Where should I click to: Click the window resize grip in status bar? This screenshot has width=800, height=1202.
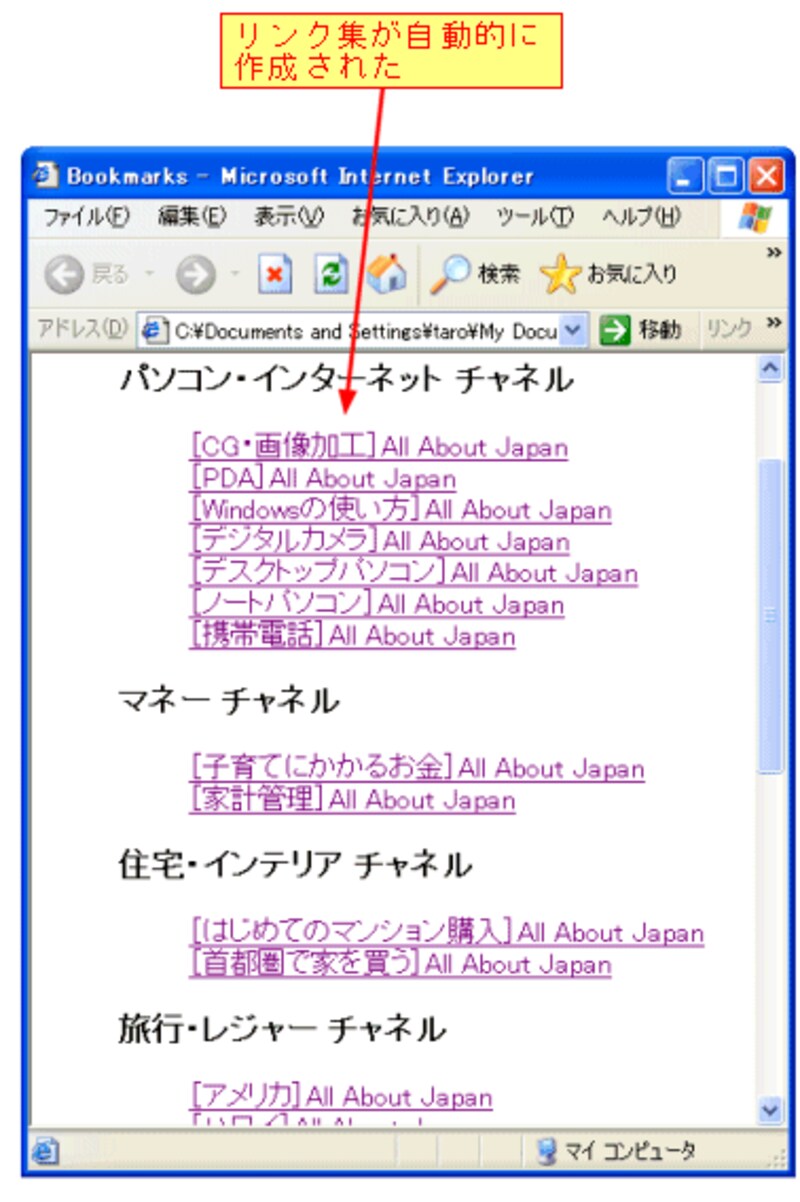tap(777, 1157)
